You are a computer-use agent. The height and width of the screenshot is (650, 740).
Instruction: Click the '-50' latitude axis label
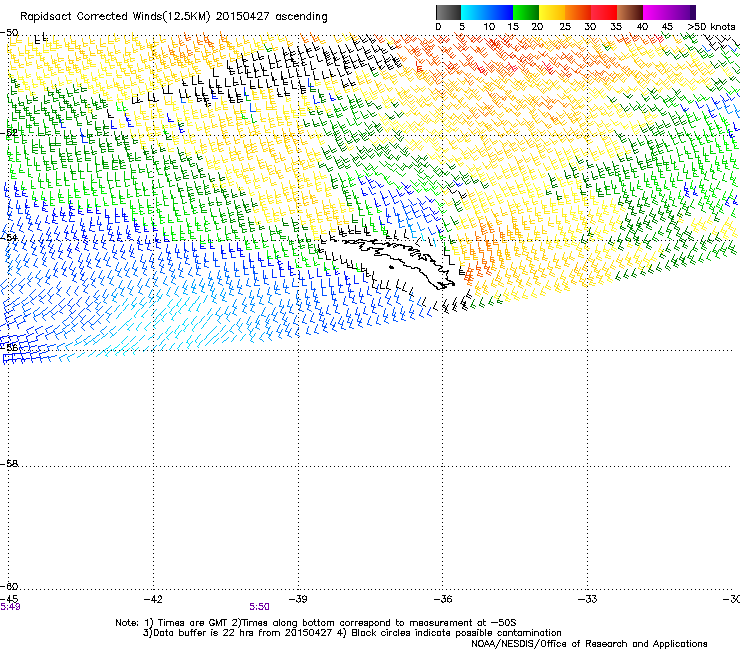point(9,33)
